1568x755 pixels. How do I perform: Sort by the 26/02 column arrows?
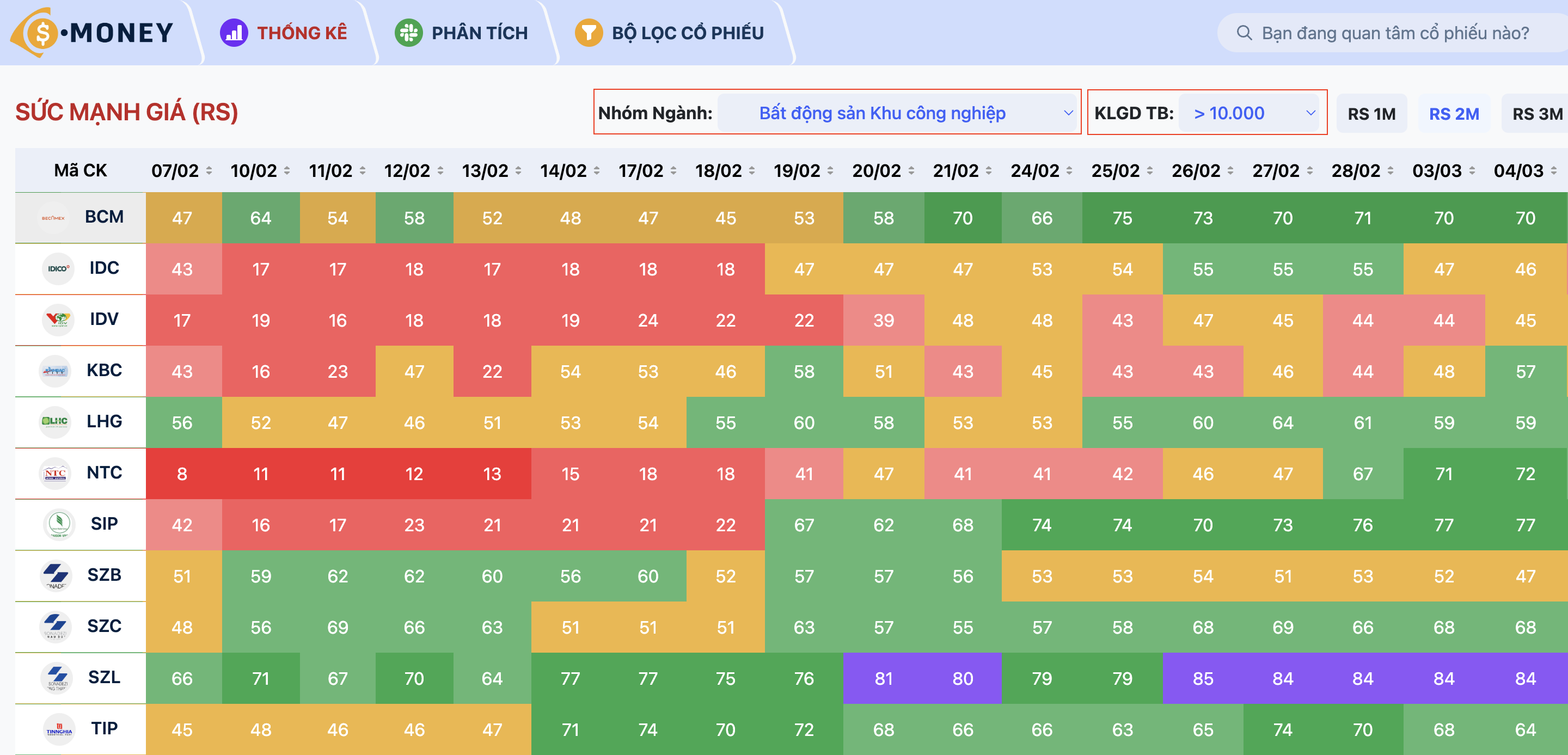click(1230, 171)
